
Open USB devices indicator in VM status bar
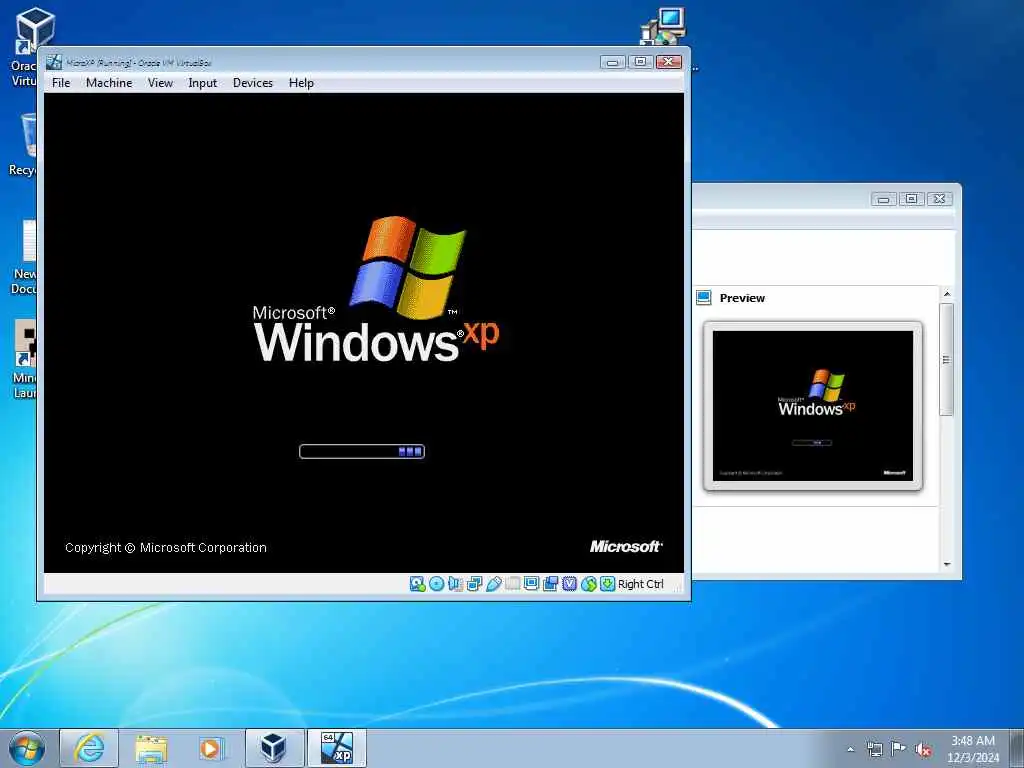coord(494,584)
